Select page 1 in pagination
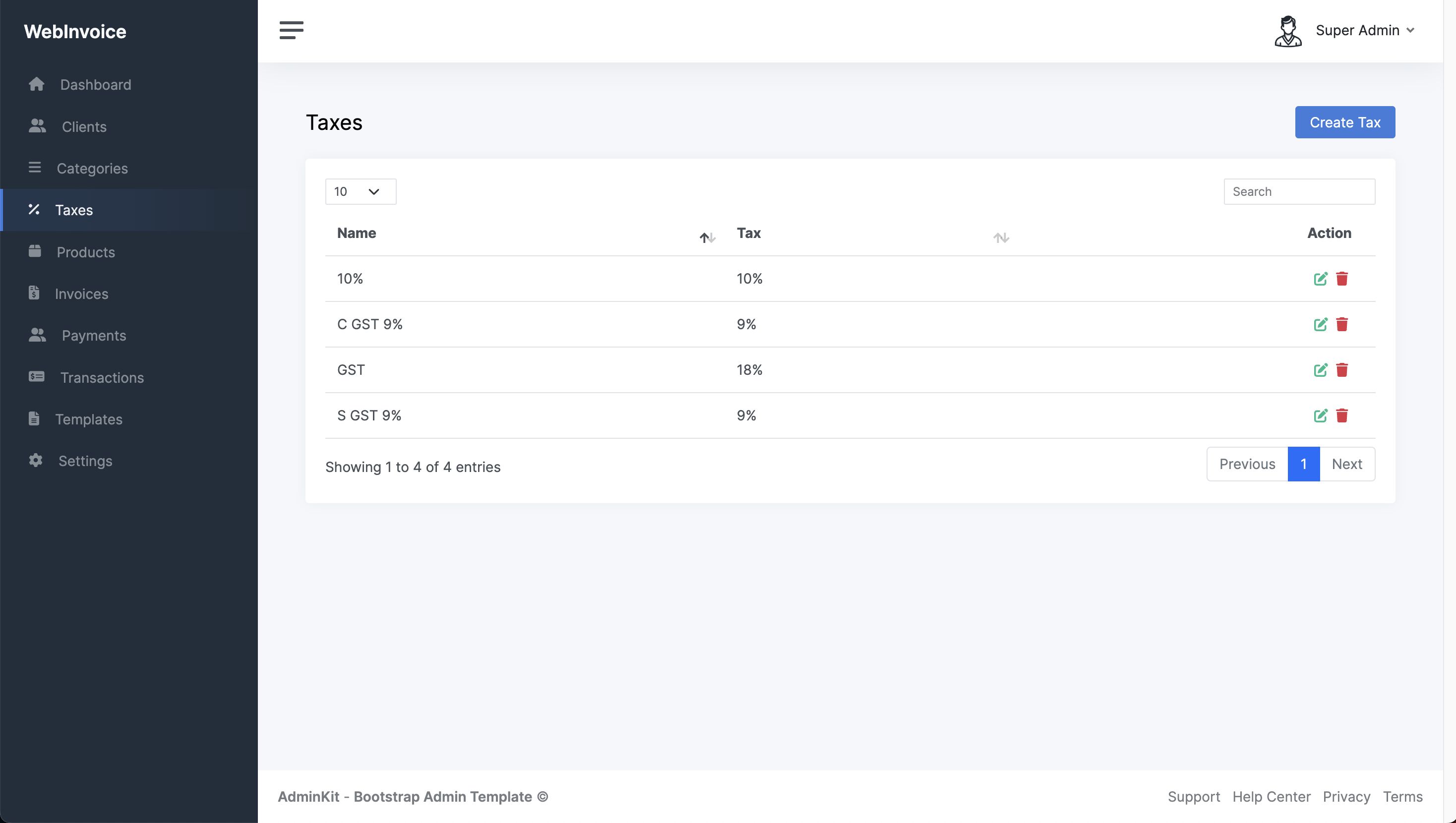 coord(1303,464)
